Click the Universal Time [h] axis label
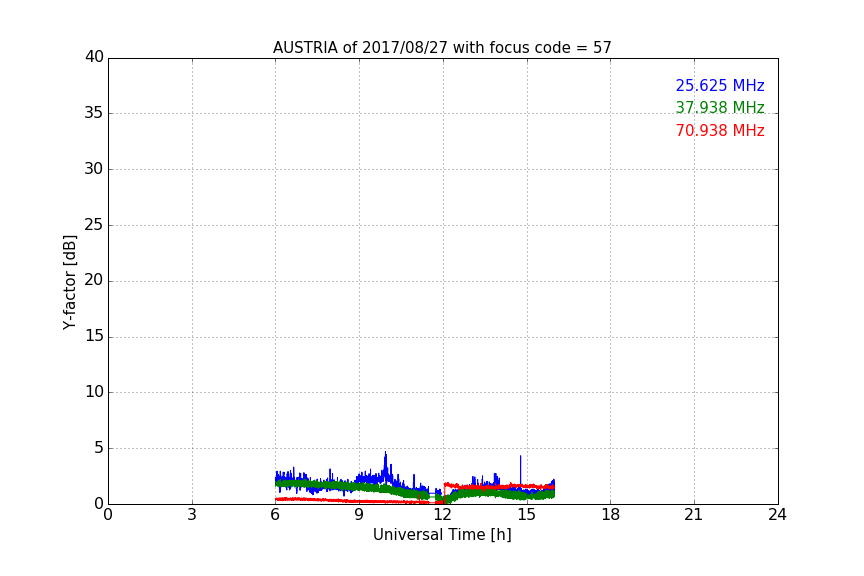The image size is (864, 576). click(x=442, y=535)
